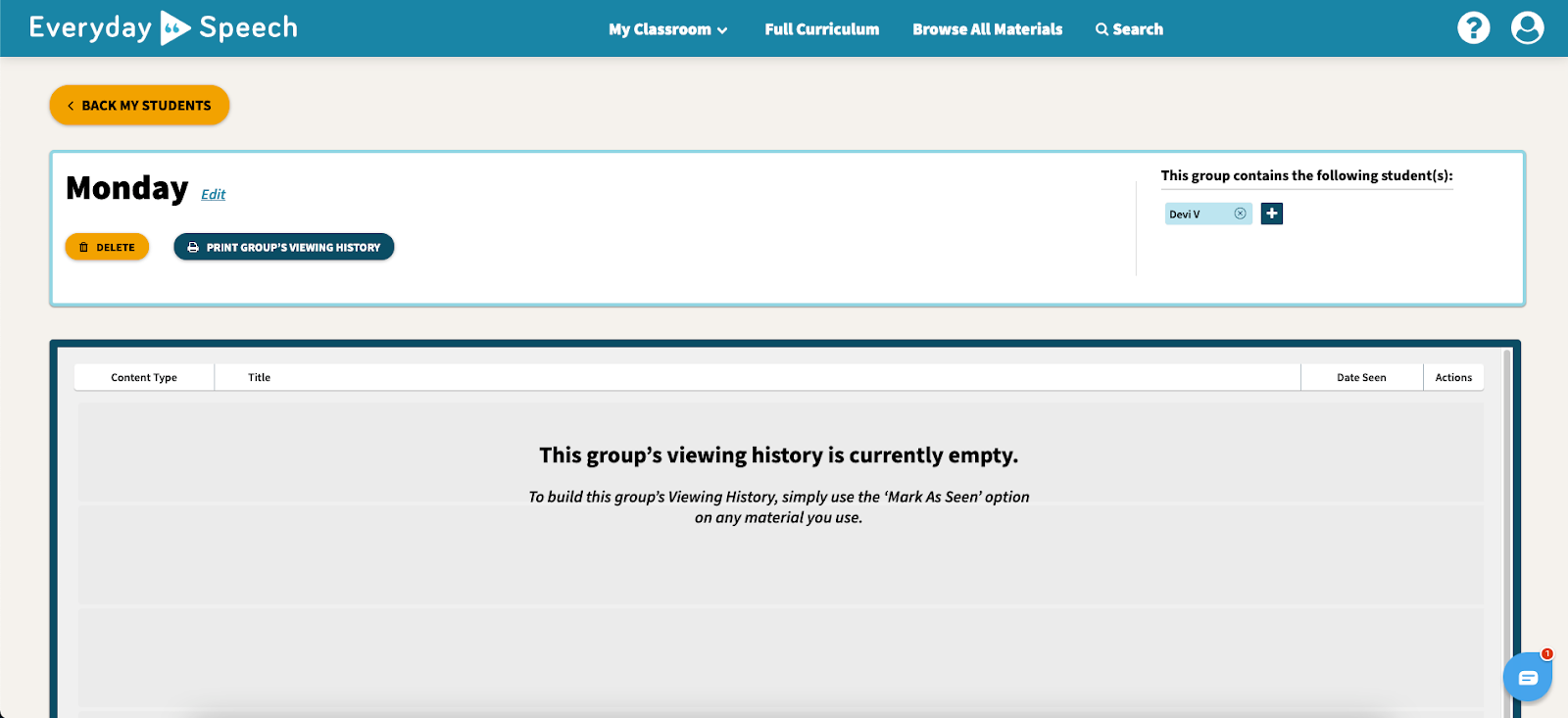Screen dimensions: 1568x718
Task: Delete the Monday group
Action: 107,247
